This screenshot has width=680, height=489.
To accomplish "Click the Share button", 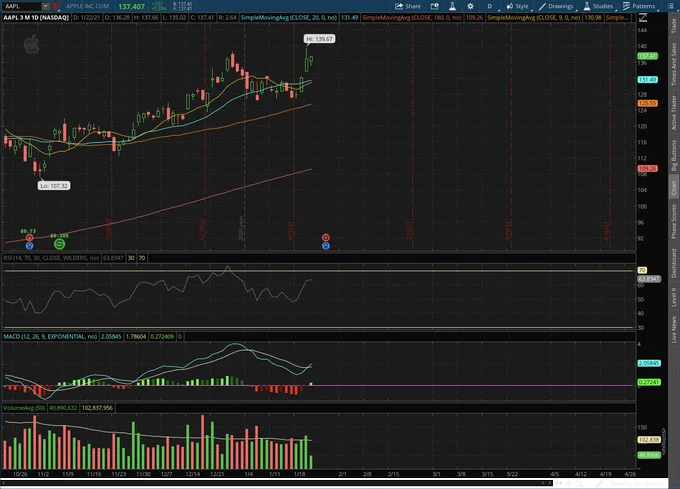I will click(x=408, y=6).
